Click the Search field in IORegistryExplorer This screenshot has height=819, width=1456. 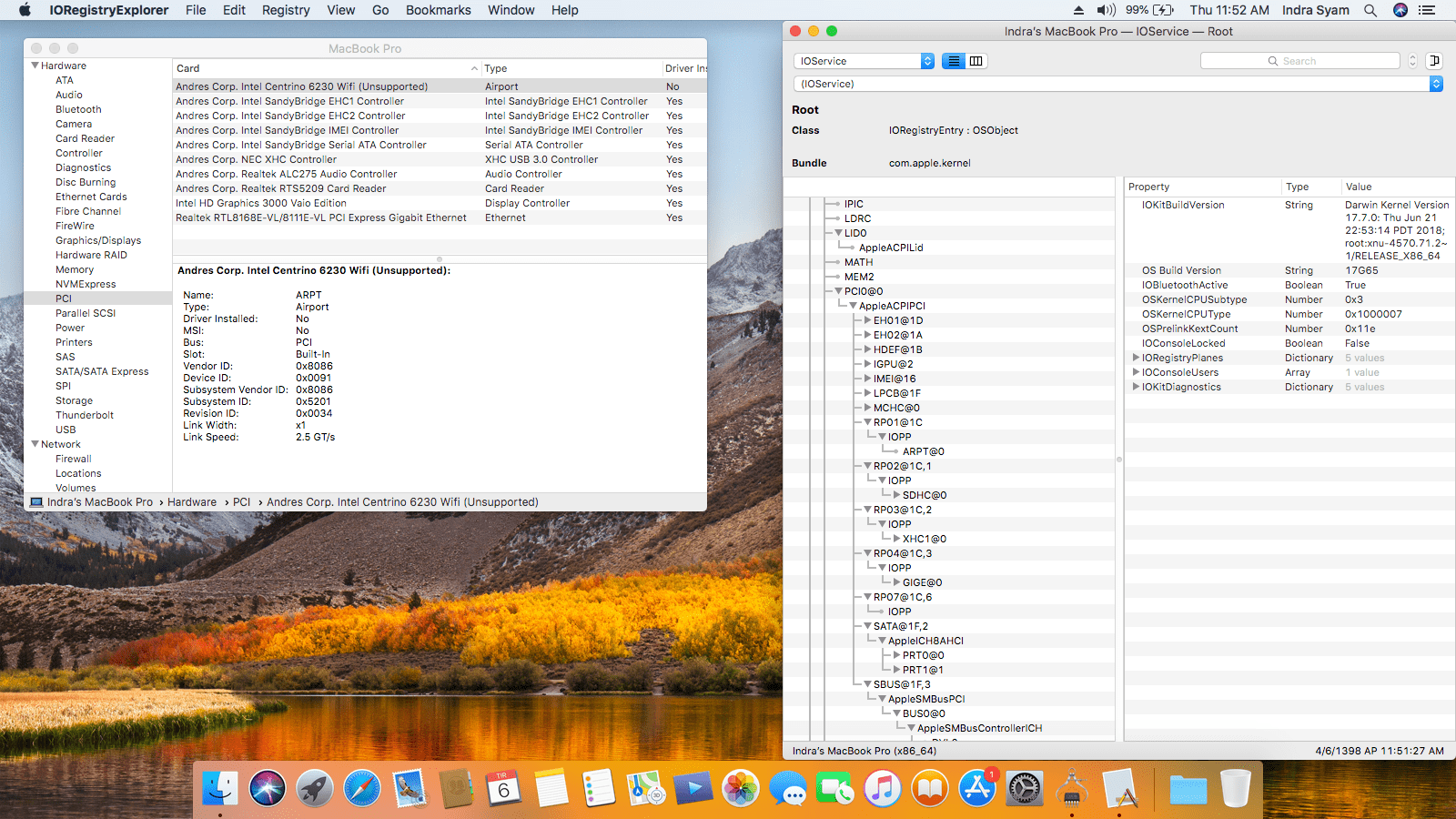click(1300, 61)
